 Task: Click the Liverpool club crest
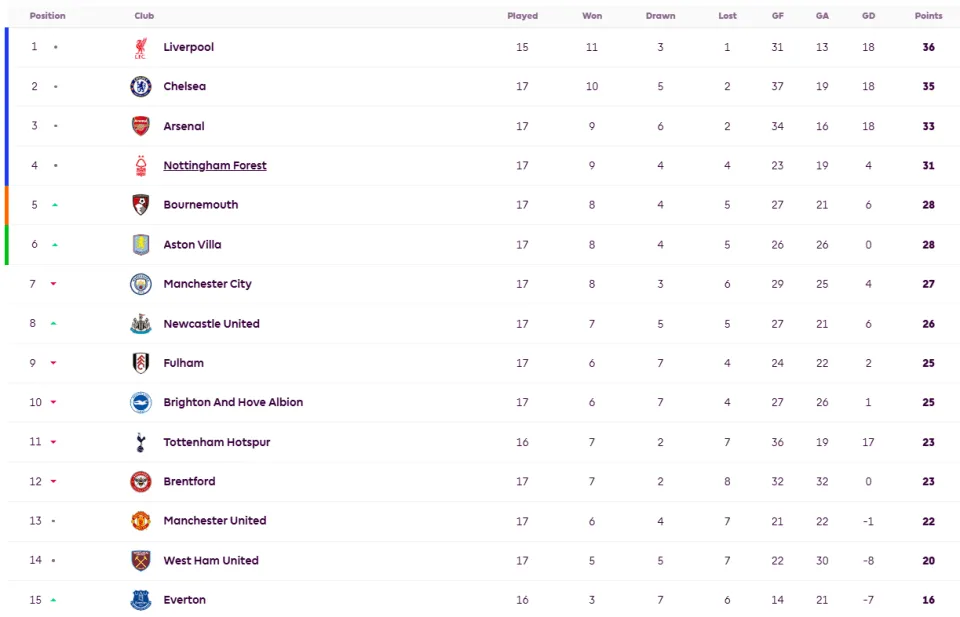(x=141, y=48)
